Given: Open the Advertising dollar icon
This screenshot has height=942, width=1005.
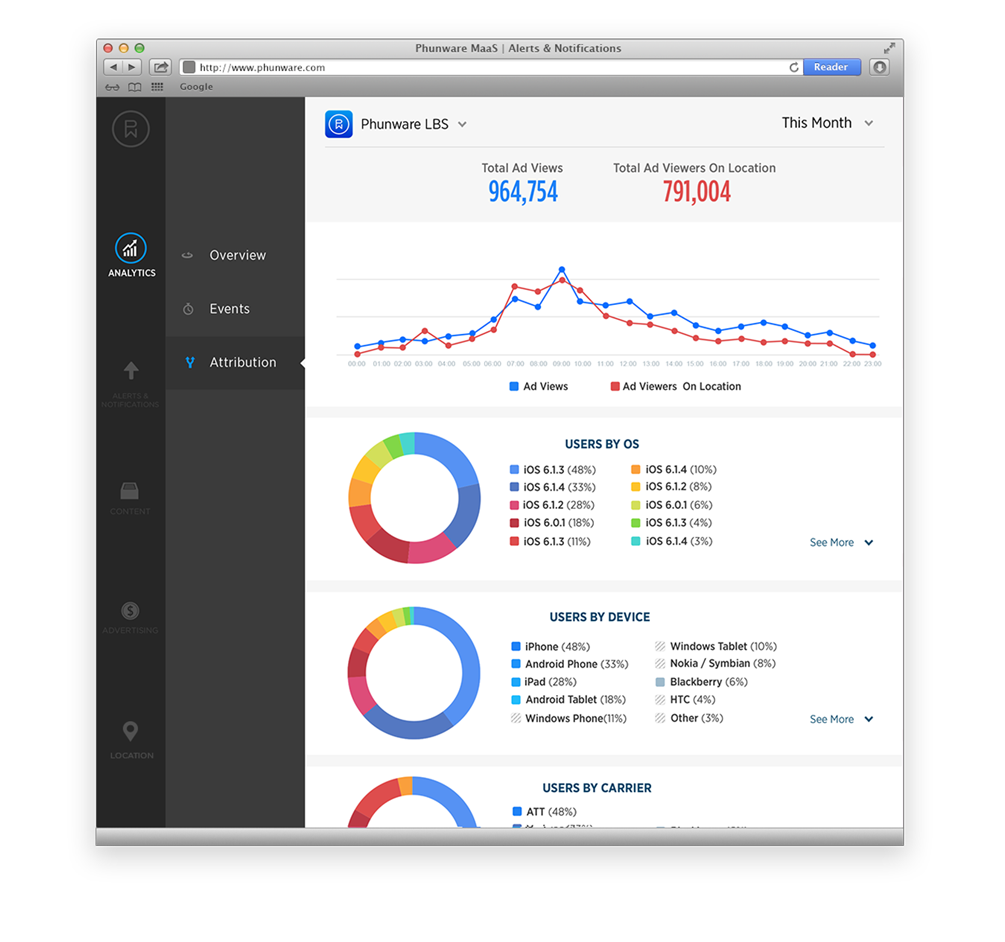Looking at the screenshot, I should [x=130, y=611].
